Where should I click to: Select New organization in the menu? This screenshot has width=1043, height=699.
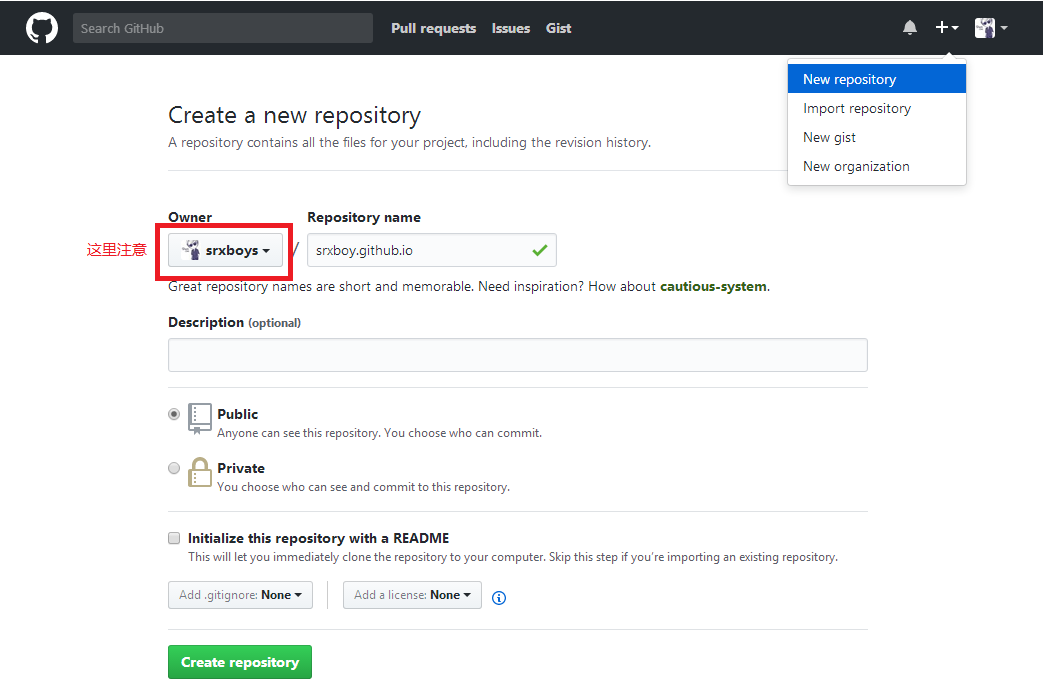[x=877, y=166]
